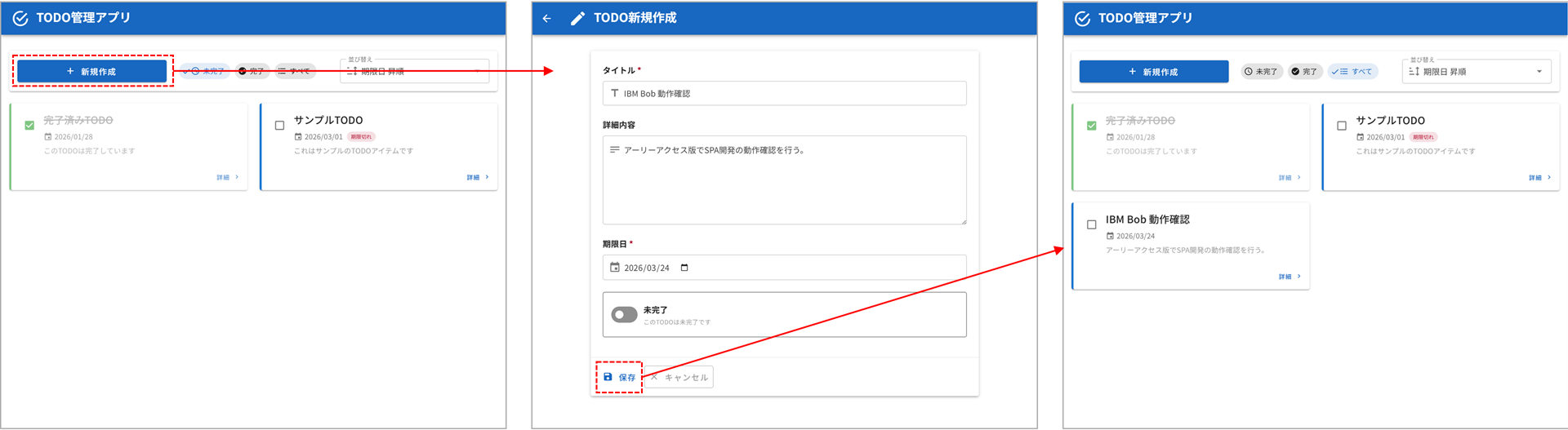Screen dimensions: 1568x430
Task: Check サンプルTODO checkbox on left screen
Action: (279, 126)
